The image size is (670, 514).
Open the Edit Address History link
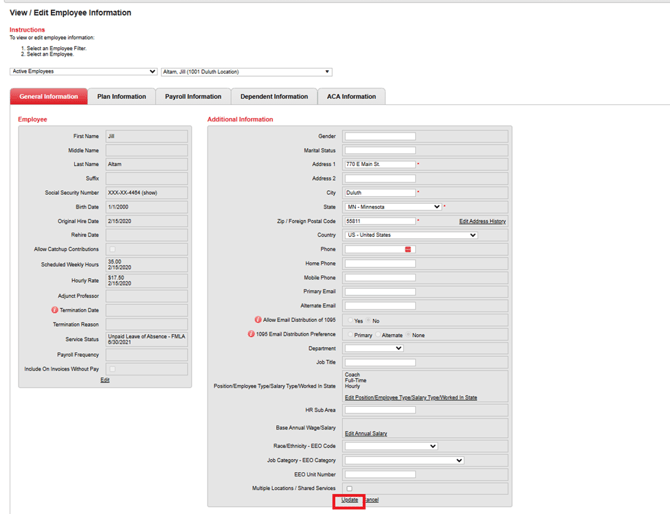pos(482,221)
